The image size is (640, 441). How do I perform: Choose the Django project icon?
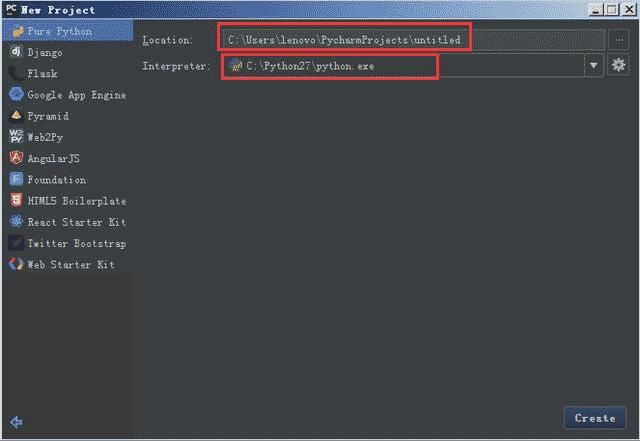click(x=16, y=52)
